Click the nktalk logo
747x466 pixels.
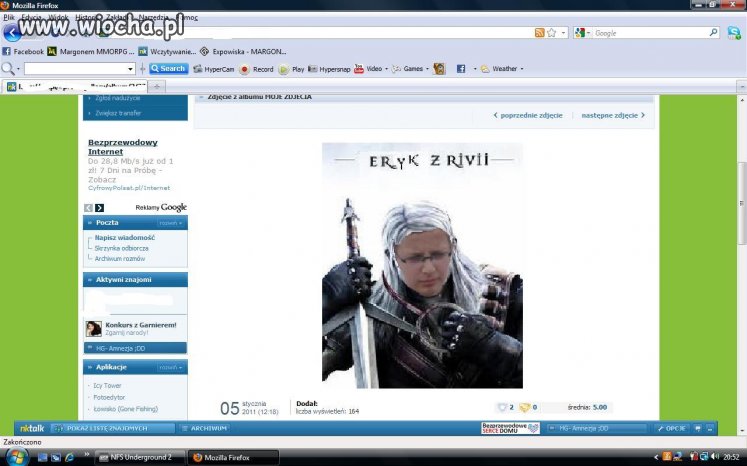click(x=32, y=428)
